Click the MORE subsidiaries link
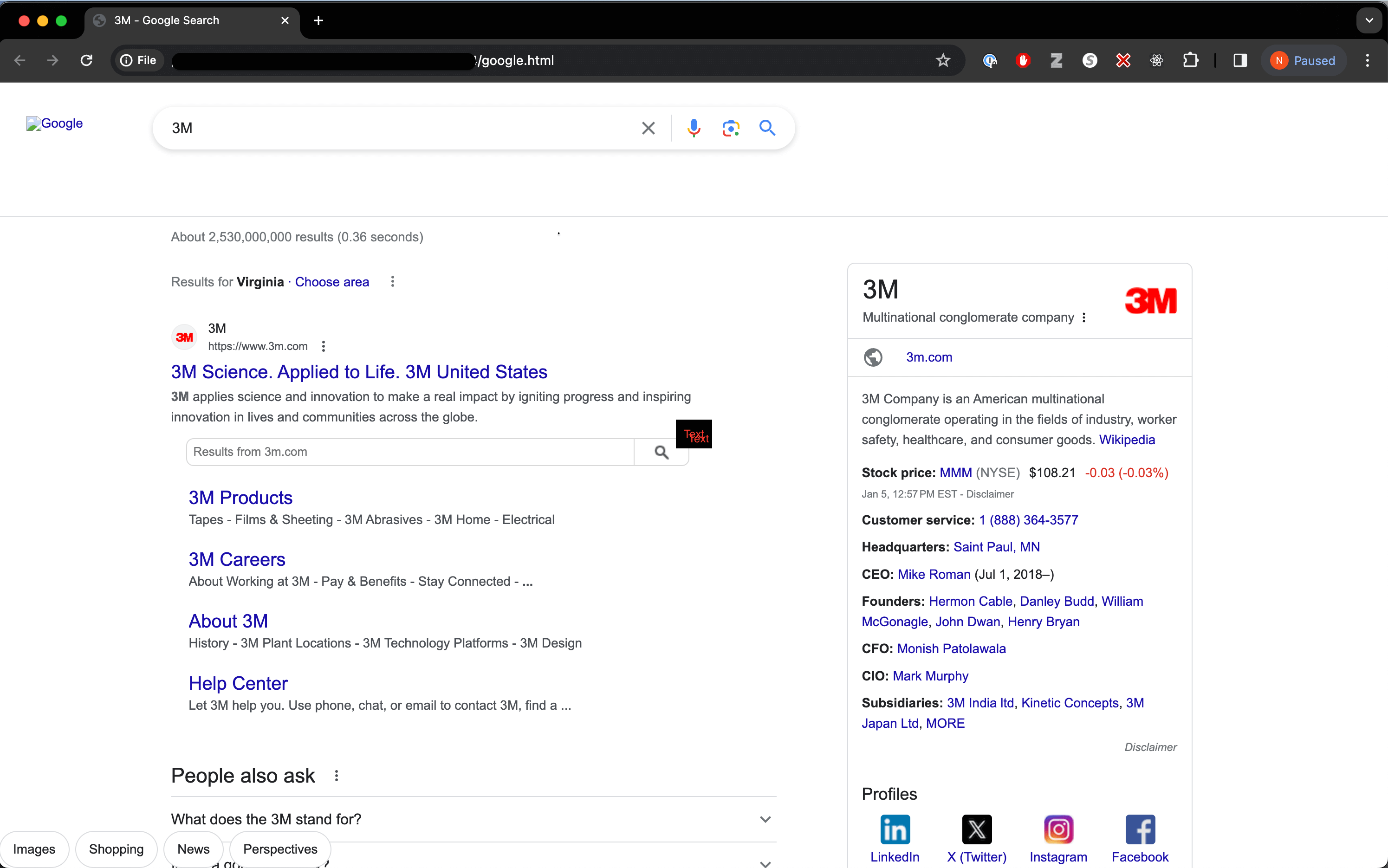Image resolution: width=1388 pixels, height=868 pixels. click(945, 723)
